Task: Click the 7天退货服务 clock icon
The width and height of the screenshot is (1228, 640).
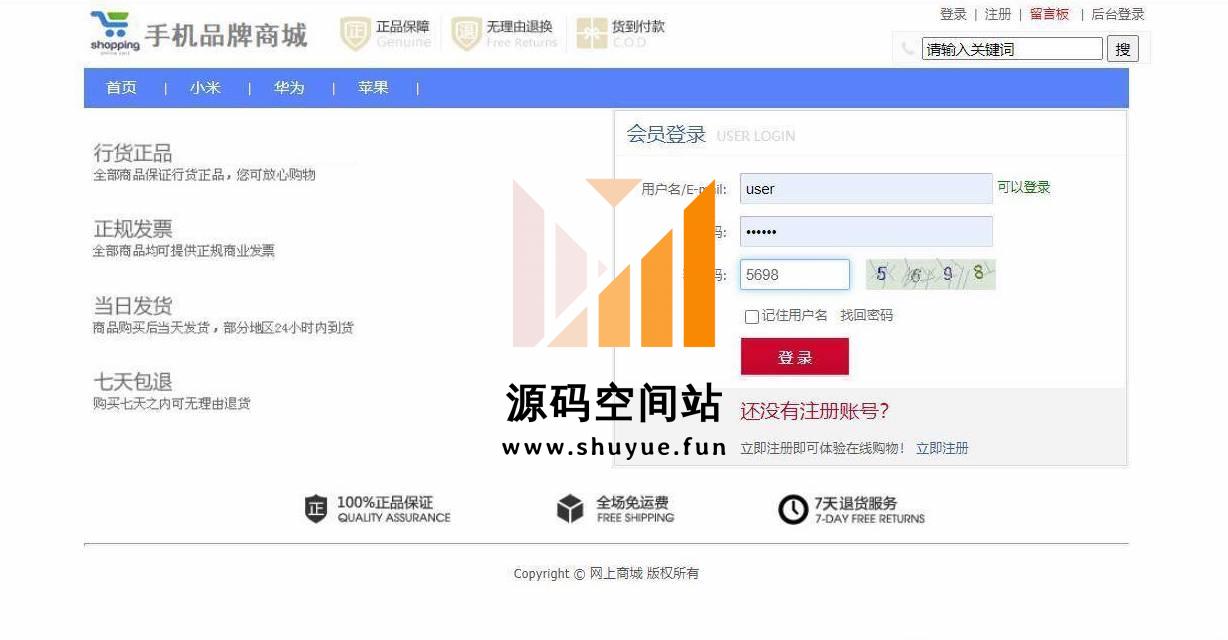Action: [793, 509]
